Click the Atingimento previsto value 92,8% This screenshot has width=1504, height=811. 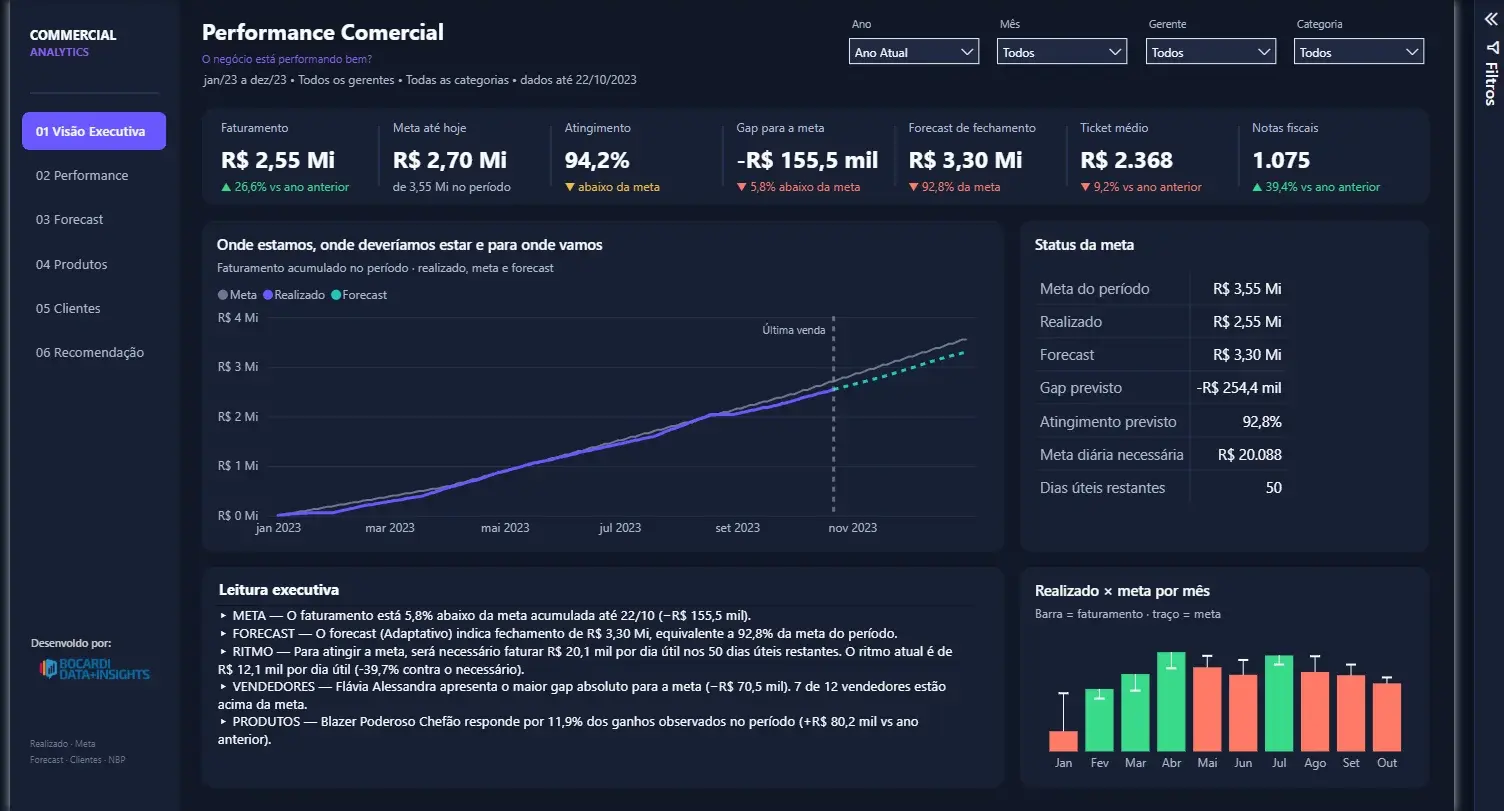pyautogui.click(x=1262, y=421)
